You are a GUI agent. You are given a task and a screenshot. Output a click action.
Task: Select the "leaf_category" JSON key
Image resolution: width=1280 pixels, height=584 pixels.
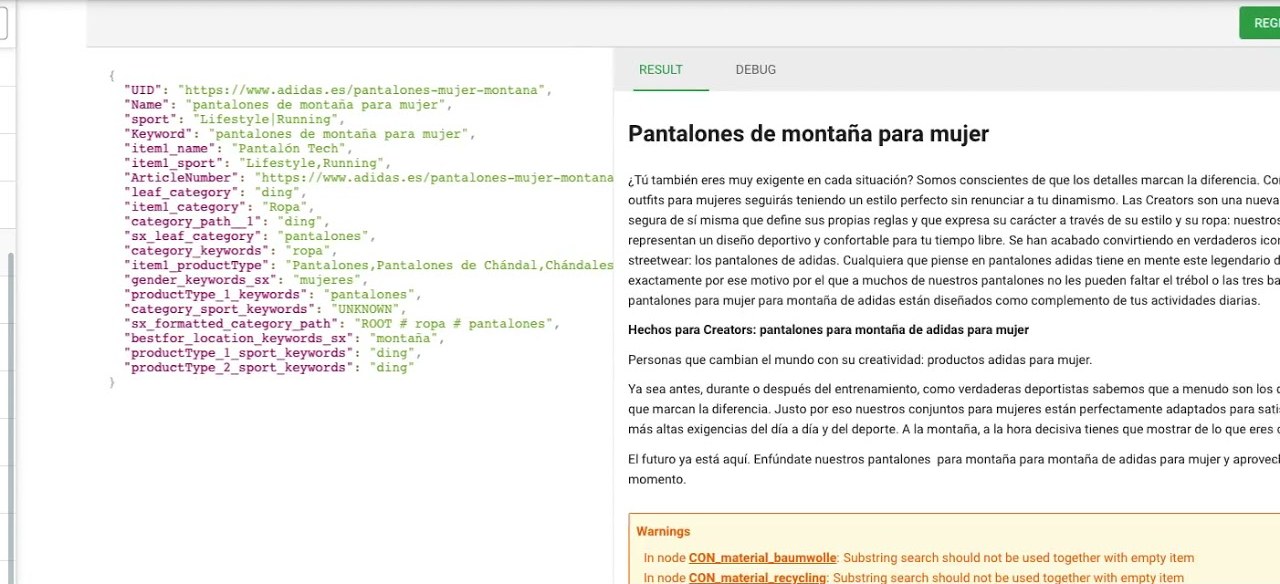[180, 192]
